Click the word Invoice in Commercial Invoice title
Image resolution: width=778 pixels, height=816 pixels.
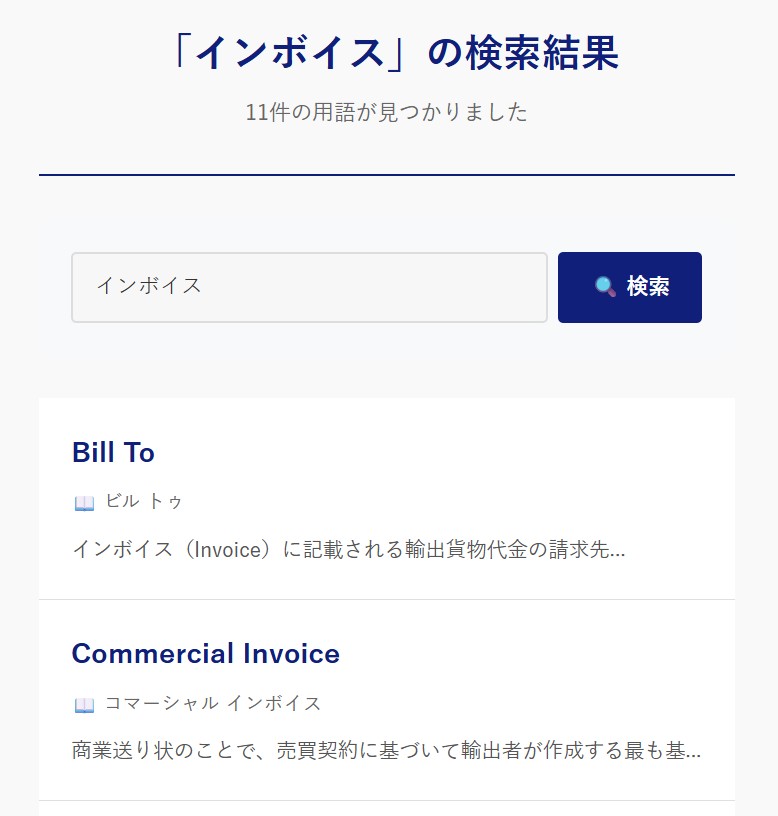291,653
